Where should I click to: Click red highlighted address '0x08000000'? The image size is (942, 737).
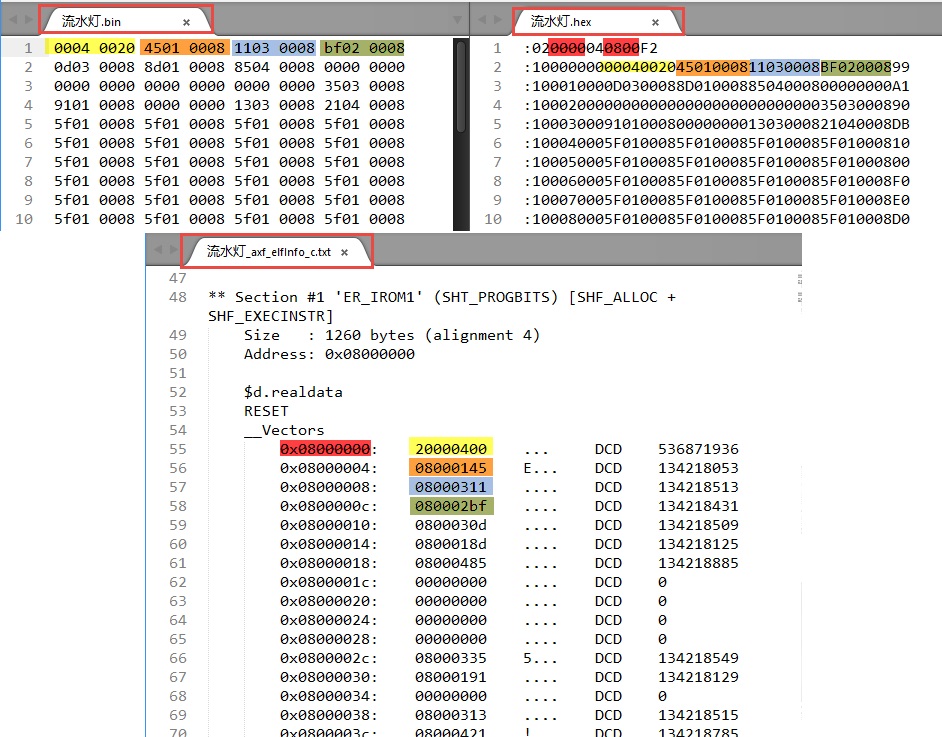point(325,449)
